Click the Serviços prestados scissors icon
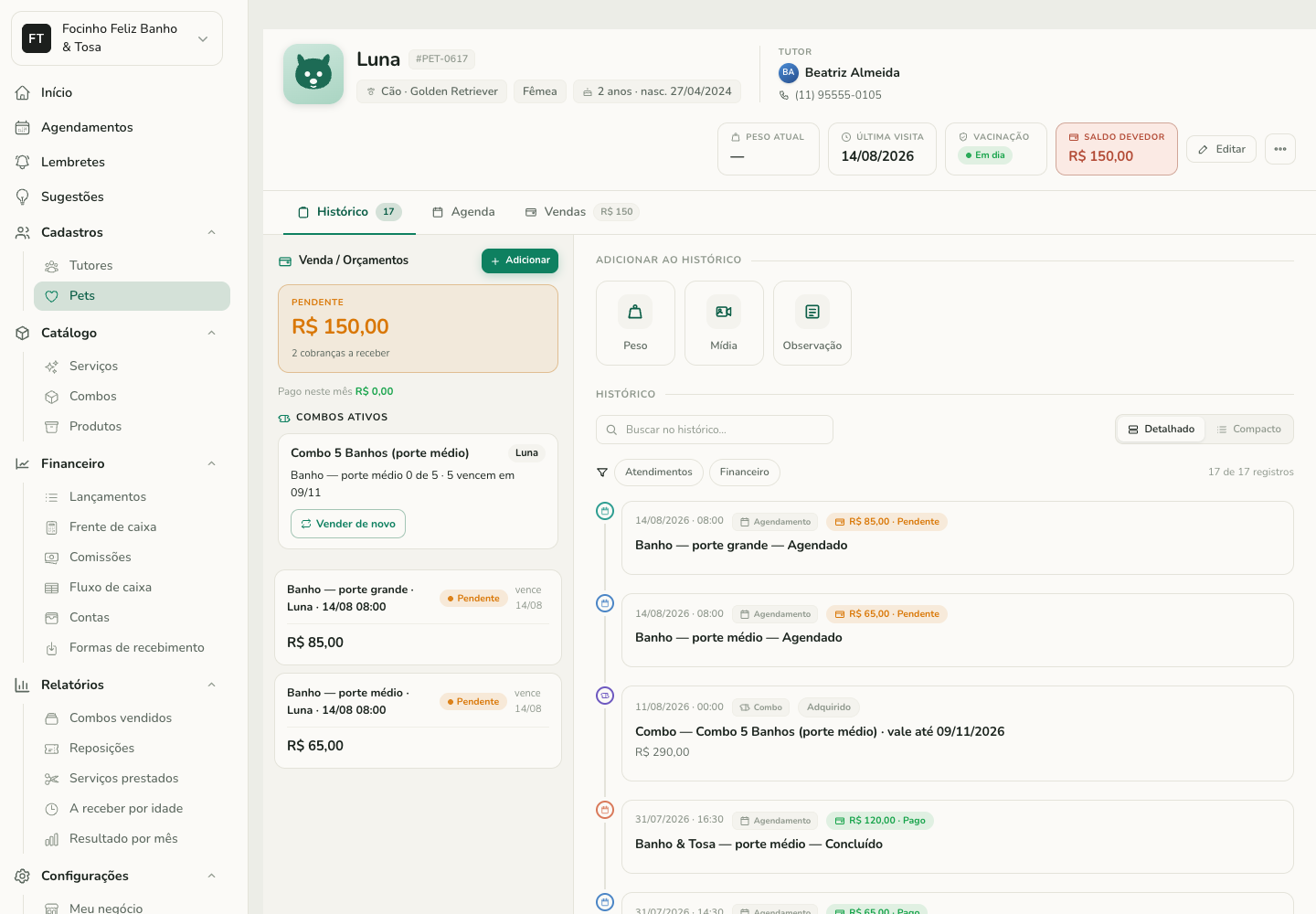Screen dimensions: 1316x914 [52, 779]
